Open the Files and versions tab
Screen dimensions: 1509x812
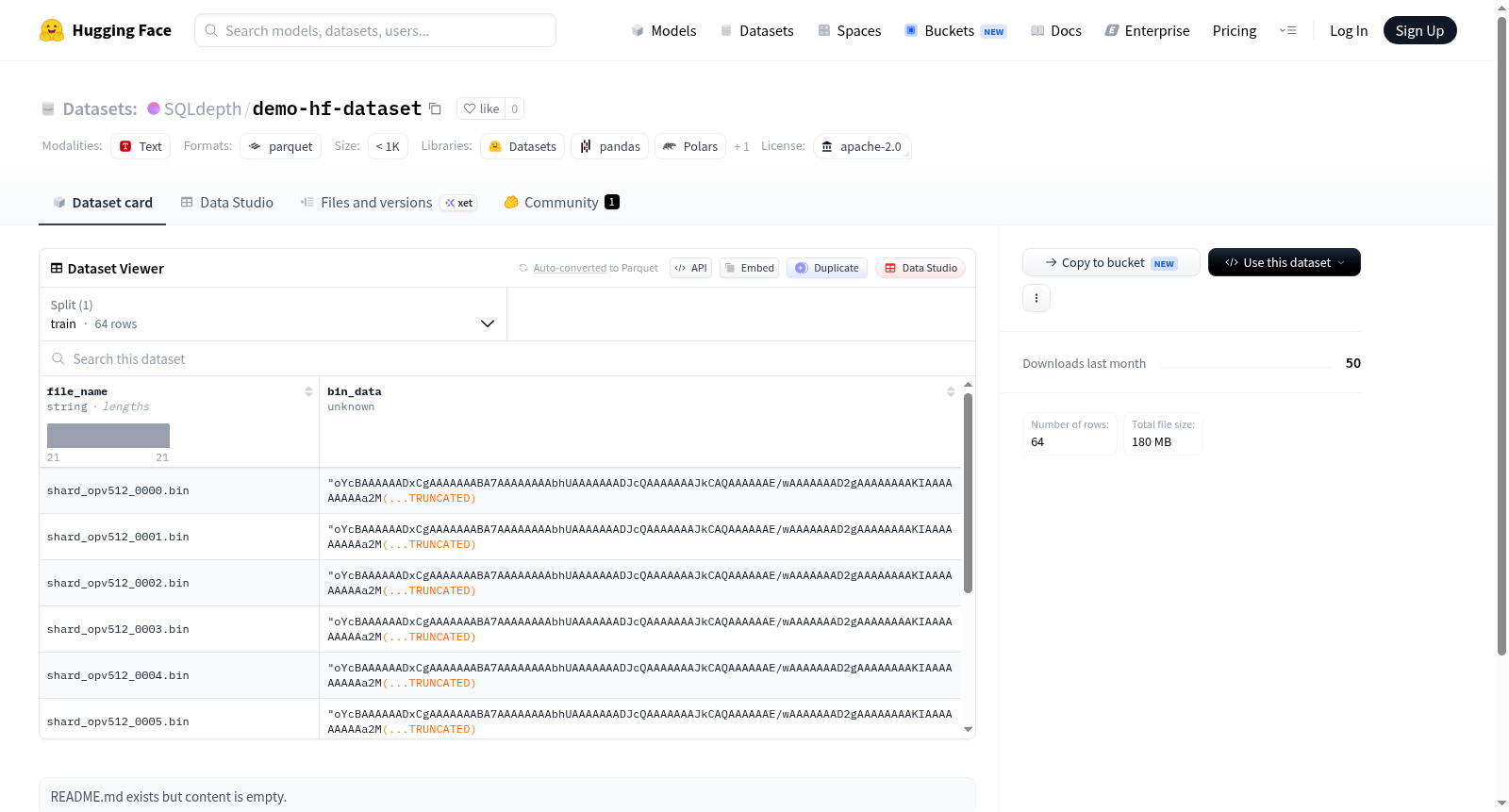click(x=389, y=202)
